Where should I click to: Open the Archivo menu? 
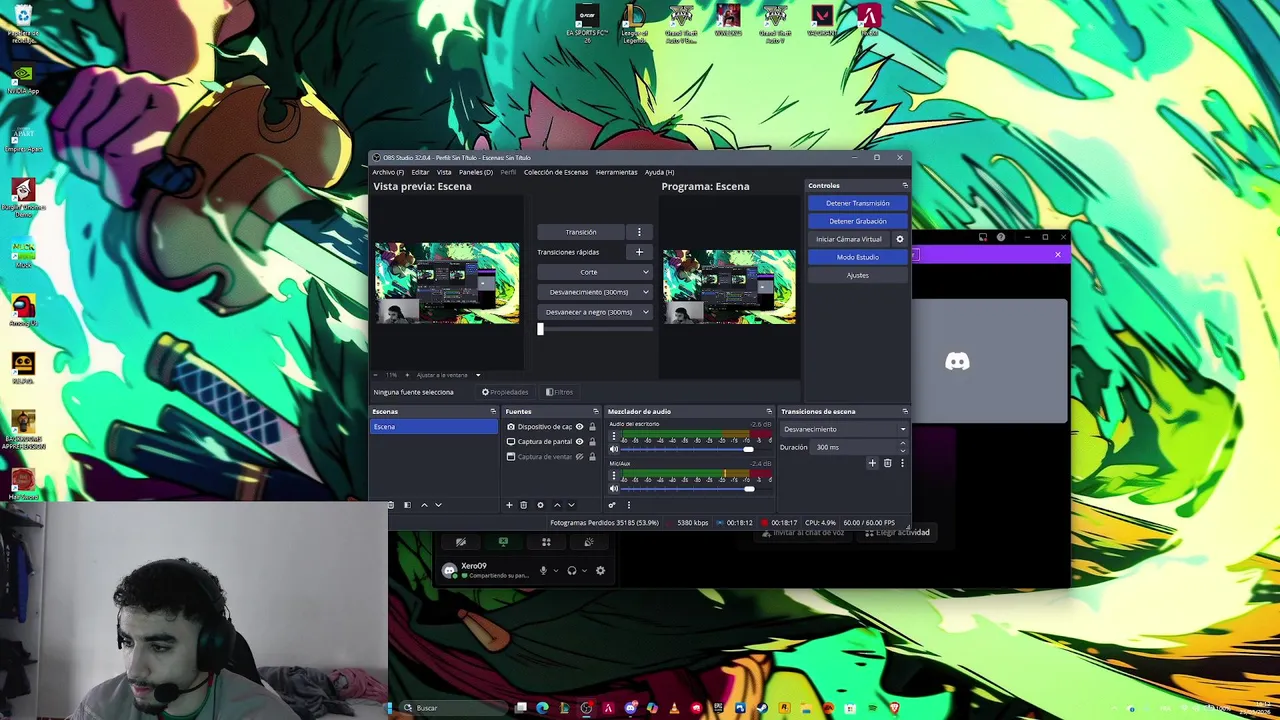pos(388,172)
